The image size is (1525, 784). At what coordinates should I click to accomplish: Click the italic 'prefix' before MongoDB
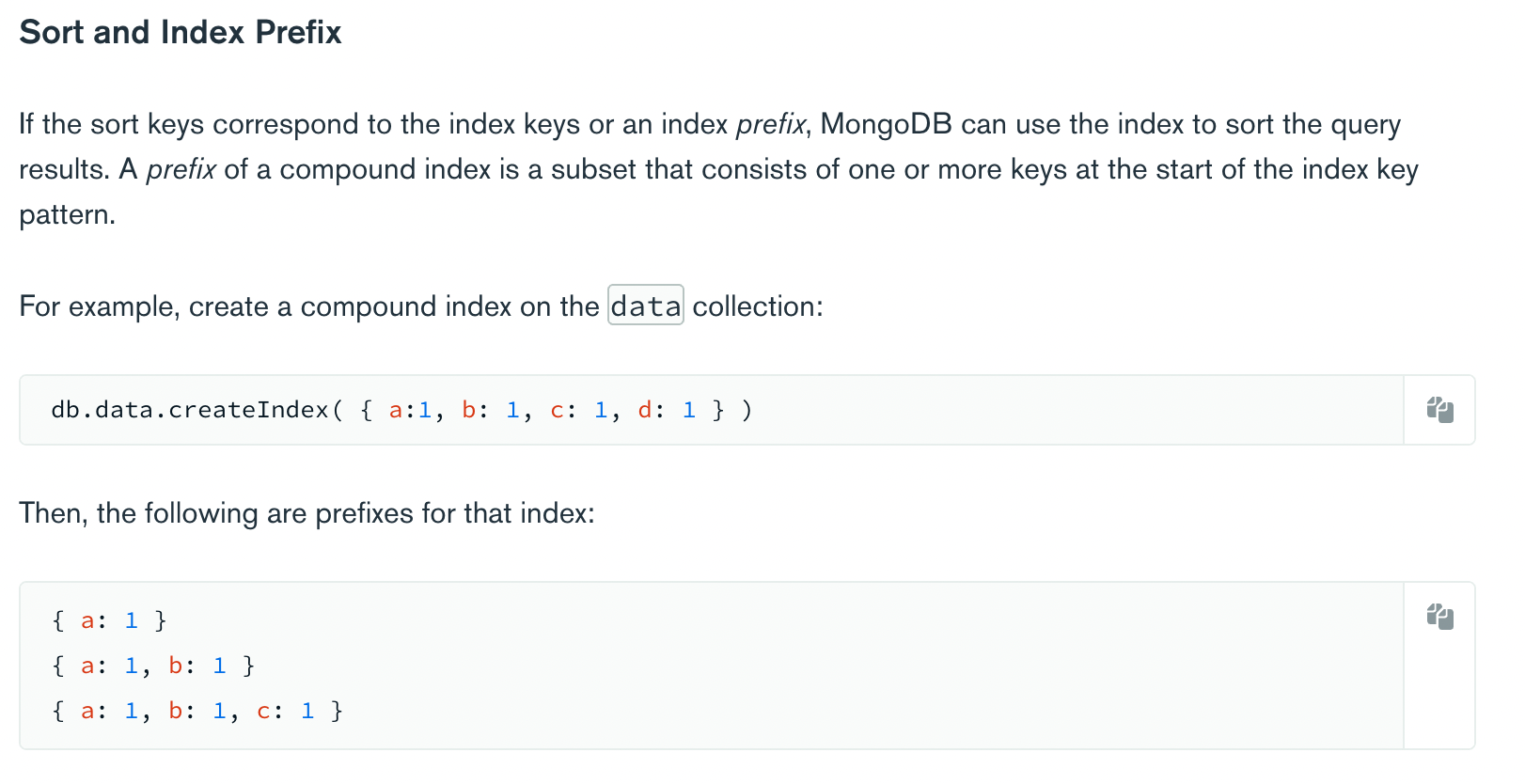click(770, 124)
